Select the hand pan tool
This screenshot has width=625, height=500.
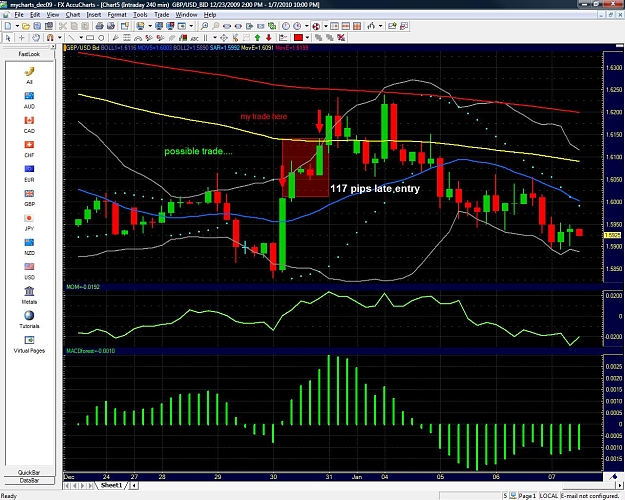[x=36, y=37]
